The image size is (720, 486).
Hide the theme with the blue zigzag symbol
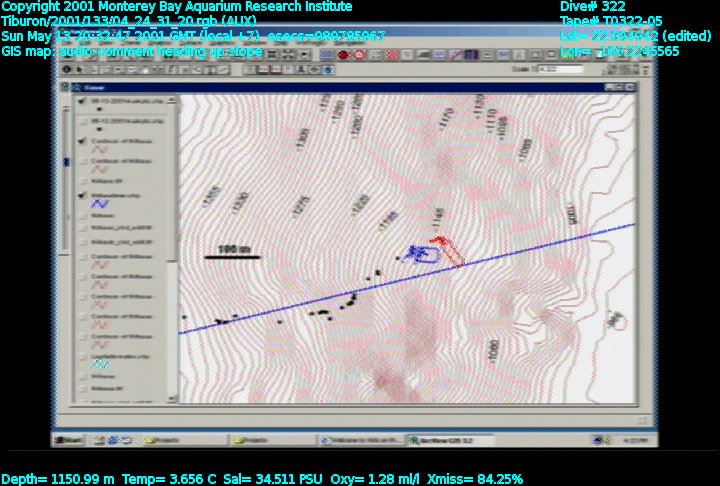(x=81, y=195)
